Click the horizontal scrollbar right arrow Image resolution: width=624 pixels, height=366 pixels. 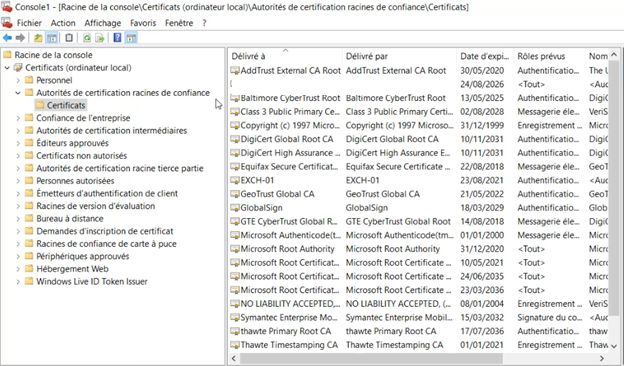click(602, 358)
